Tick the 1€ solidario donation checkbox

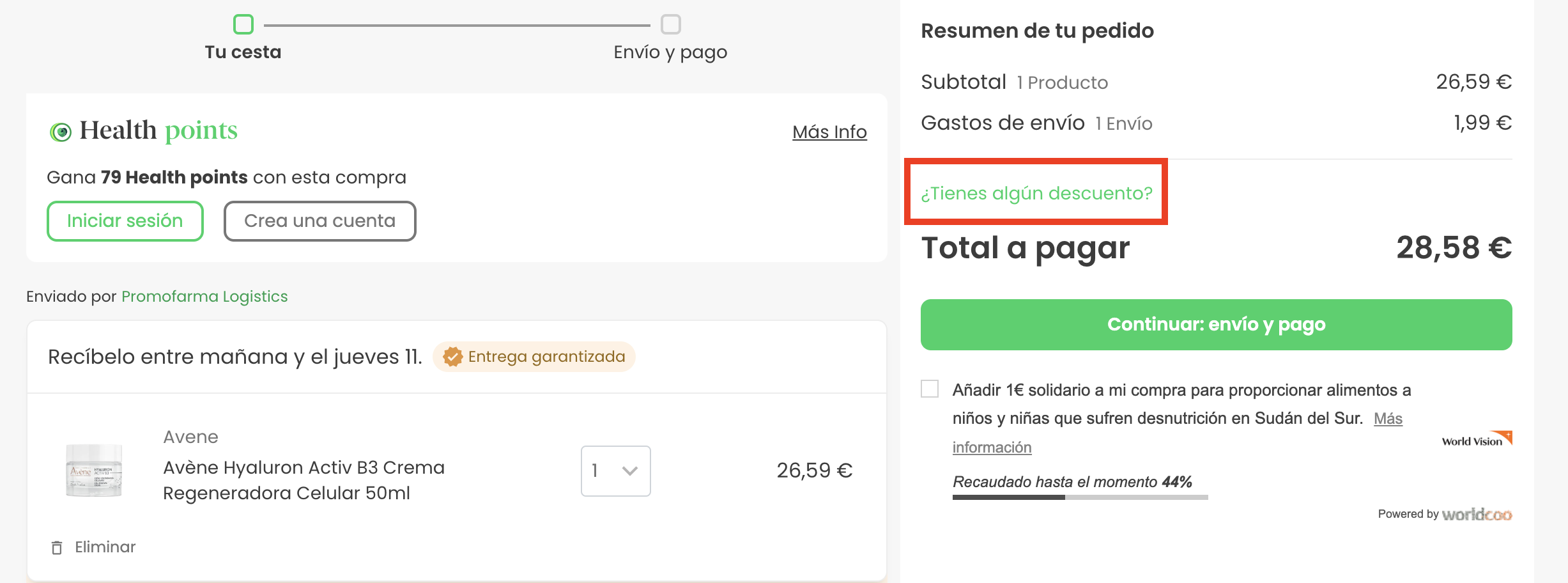coord(930,389)
